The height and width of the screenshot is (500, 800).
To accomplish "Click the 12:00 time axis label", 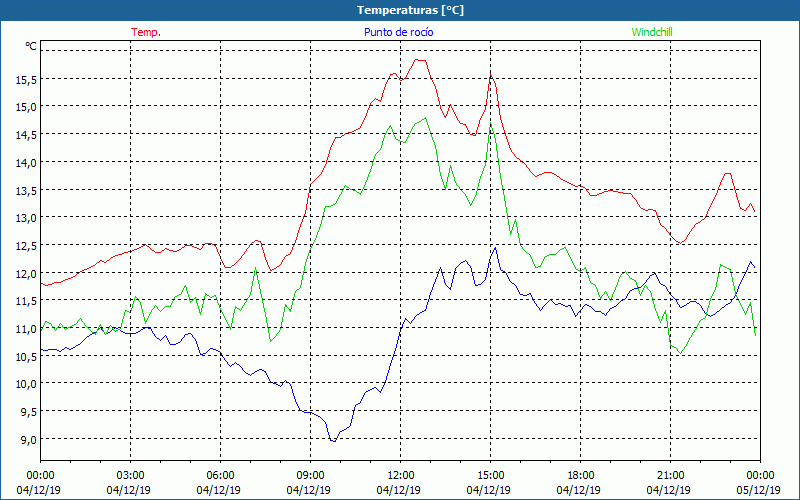I will pos(401,476).
